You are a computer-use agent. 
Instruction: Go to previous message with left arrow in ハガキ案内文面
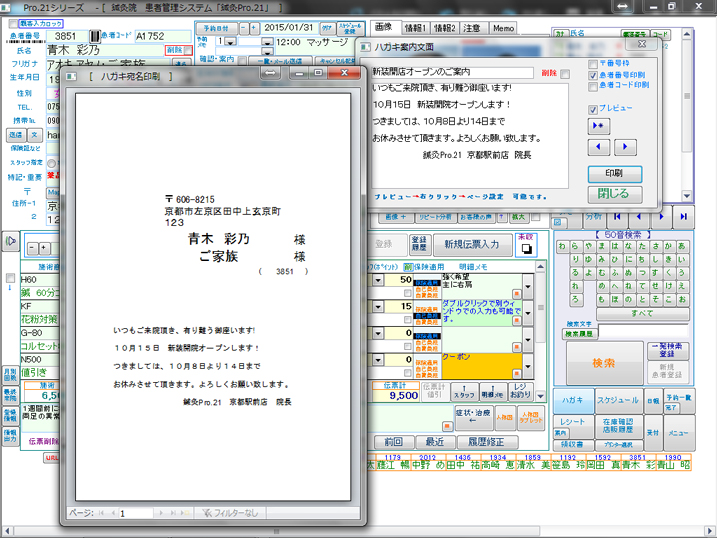coord(598,147)
